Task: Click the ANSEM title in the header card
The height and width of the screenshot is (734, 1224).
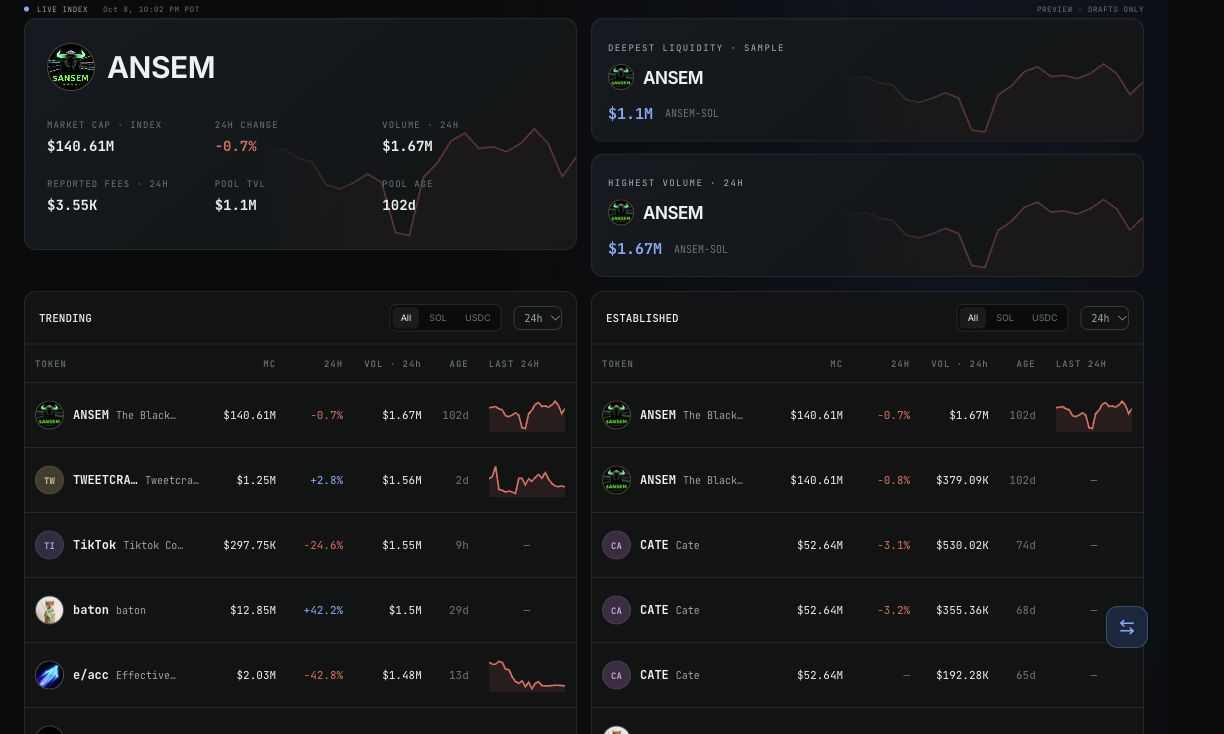Action: (x=161, y=67)
